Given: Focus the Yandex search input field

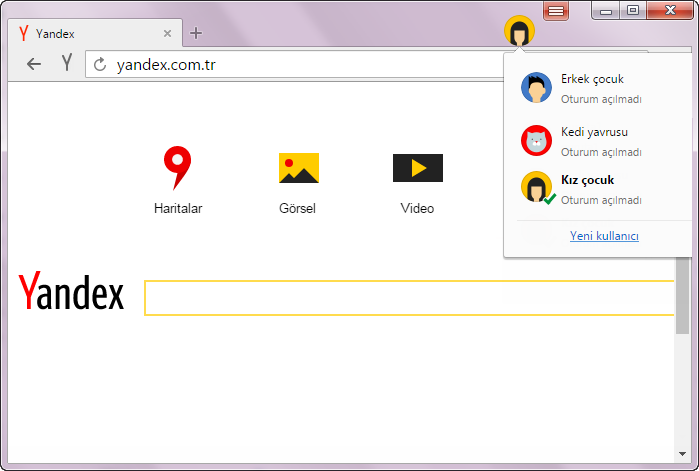Looking at the screenshot, I should pos(409,298).
